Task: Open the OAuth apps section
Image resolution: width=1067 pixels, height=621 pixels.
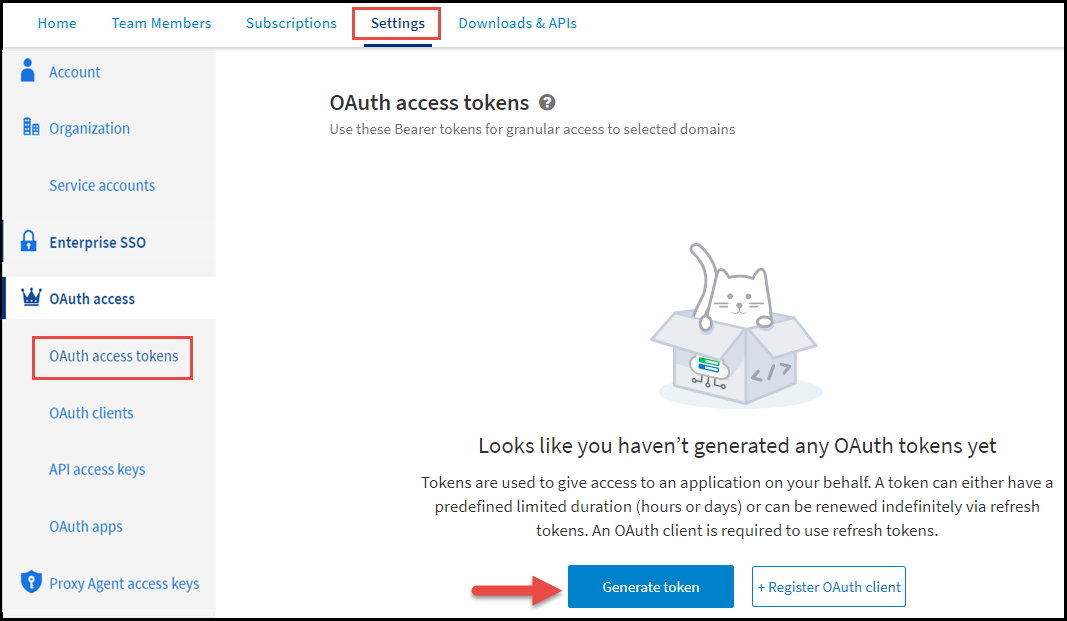Action: [x=86, y=525]
